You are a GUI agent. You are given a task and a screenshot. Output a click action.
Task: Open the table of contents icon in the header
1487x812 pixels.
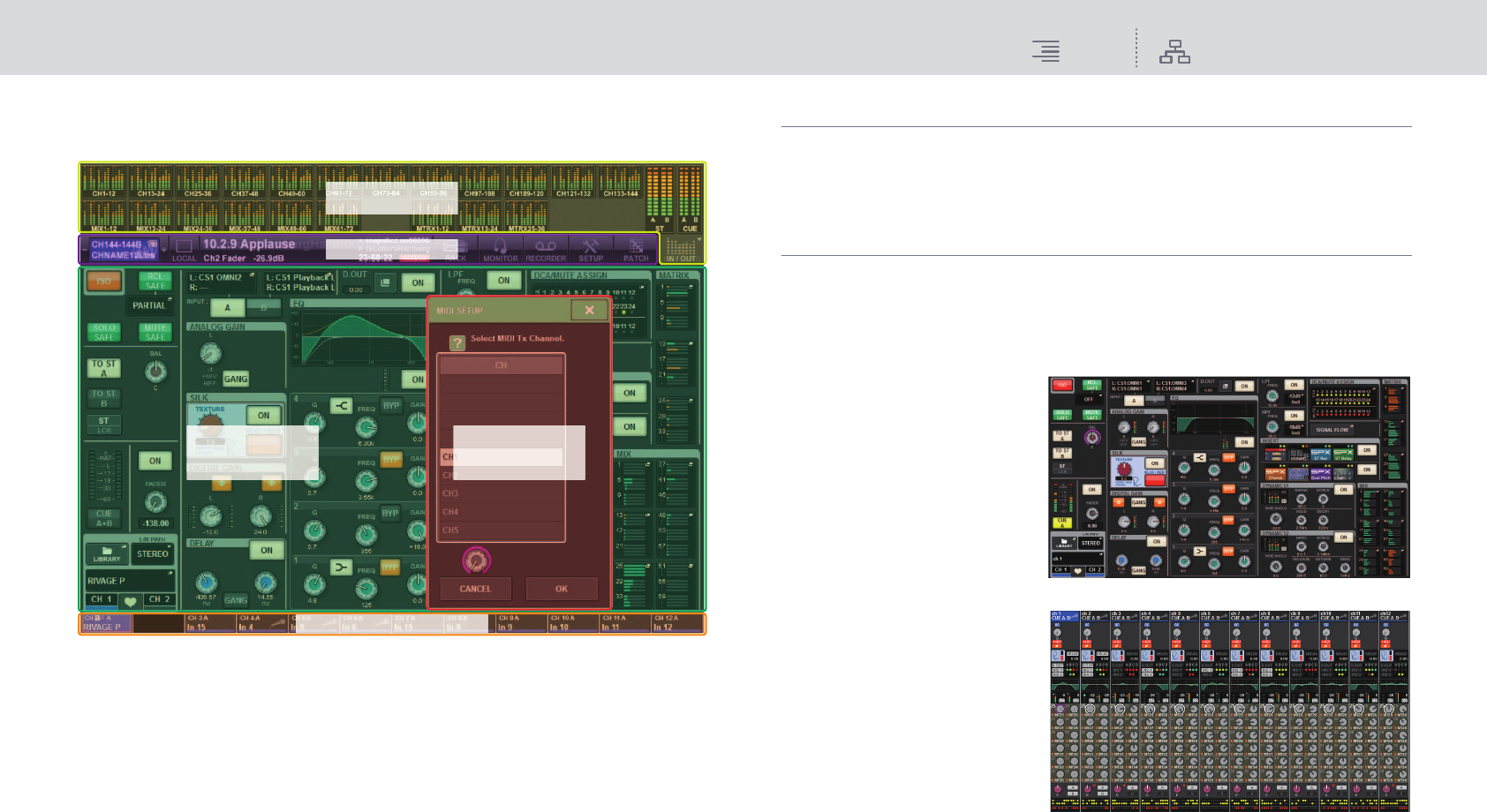click(1046, 51)
